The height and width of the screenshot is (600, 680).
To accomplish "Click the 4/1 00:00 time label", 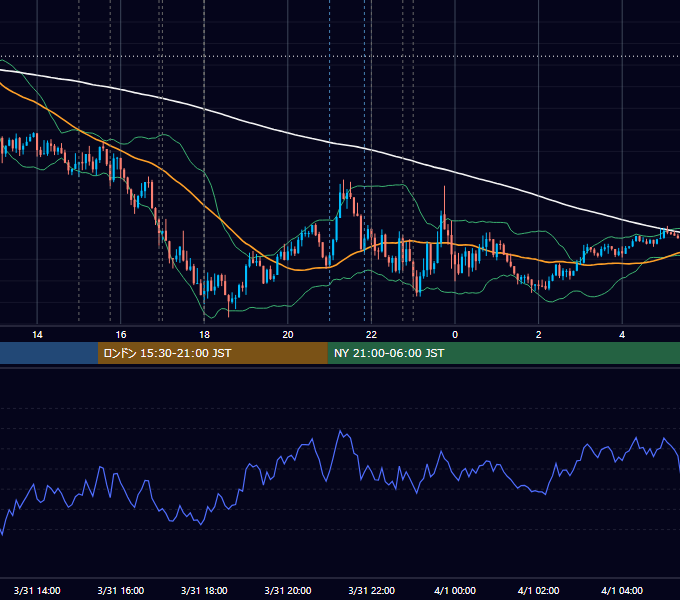I will [455, 590].
